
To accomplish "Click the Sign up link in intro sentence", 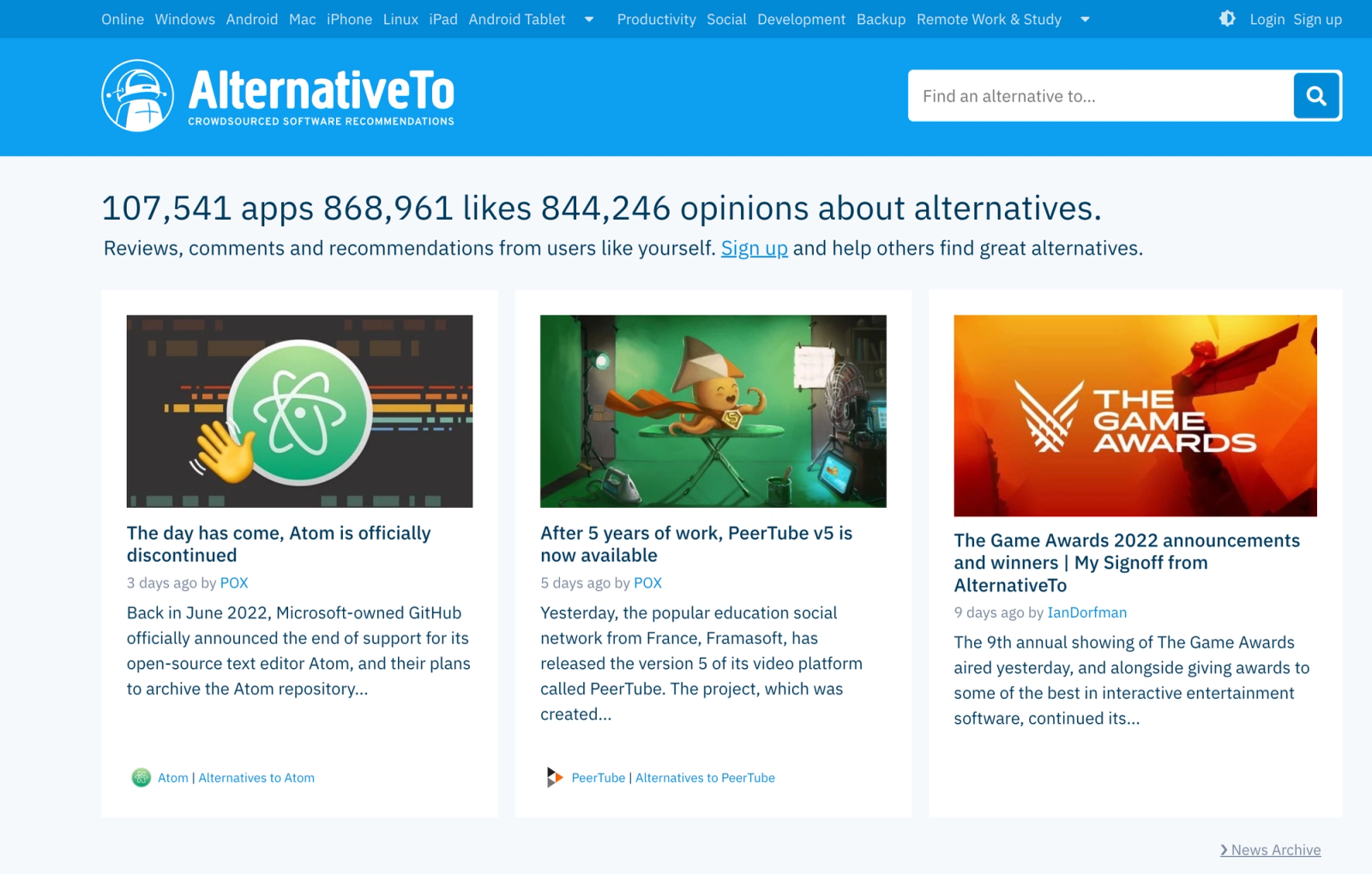I will [x=755, y=248].
